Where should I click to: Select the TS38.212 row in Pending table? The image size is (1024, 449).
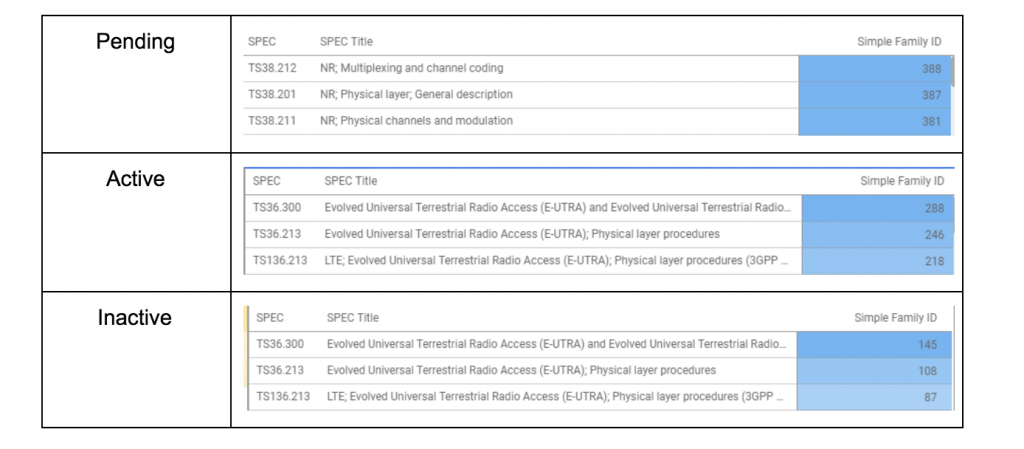(597, 69)
